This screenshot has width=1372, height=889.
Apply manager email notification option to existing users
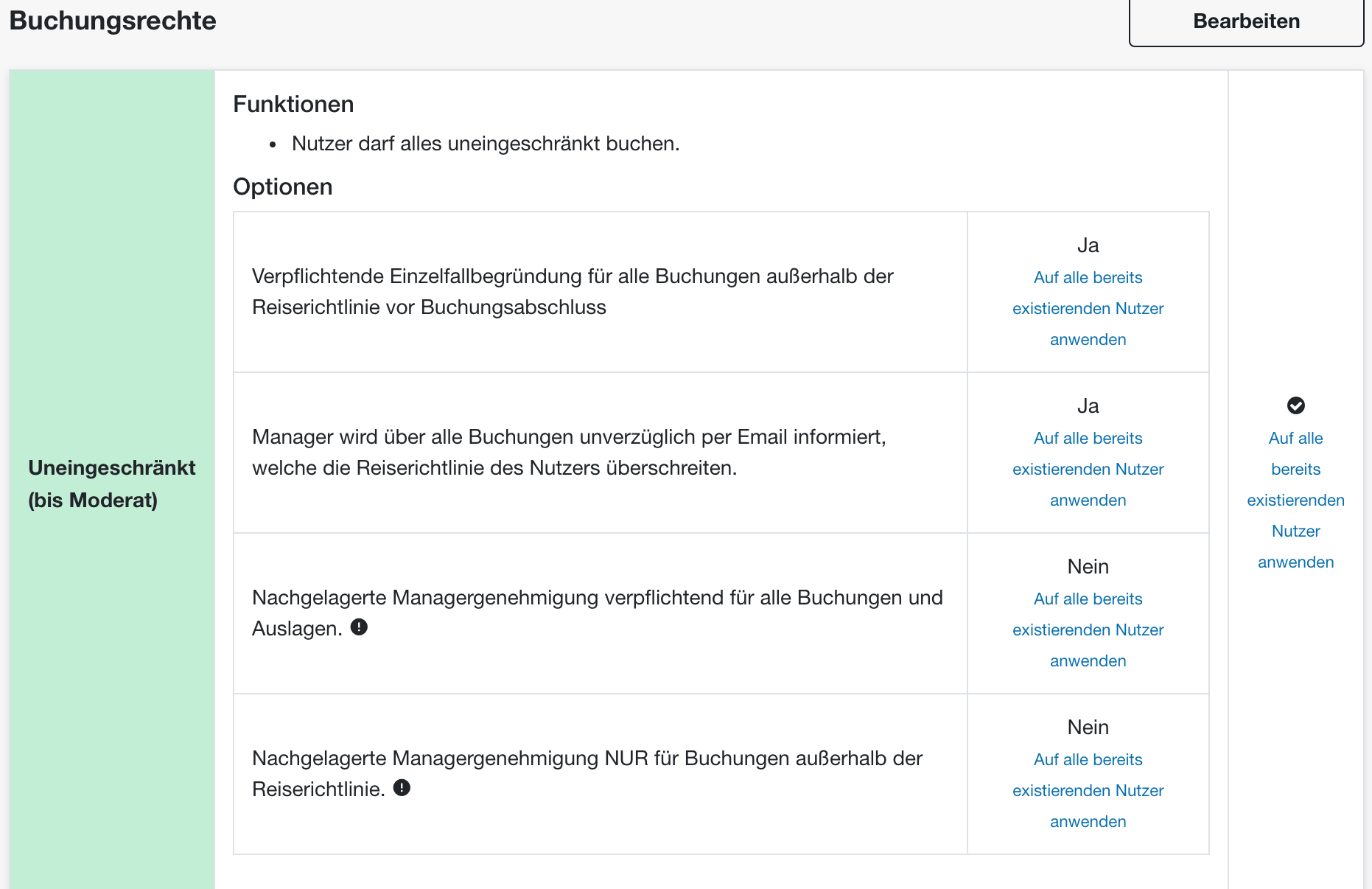tap(1088, 469)
